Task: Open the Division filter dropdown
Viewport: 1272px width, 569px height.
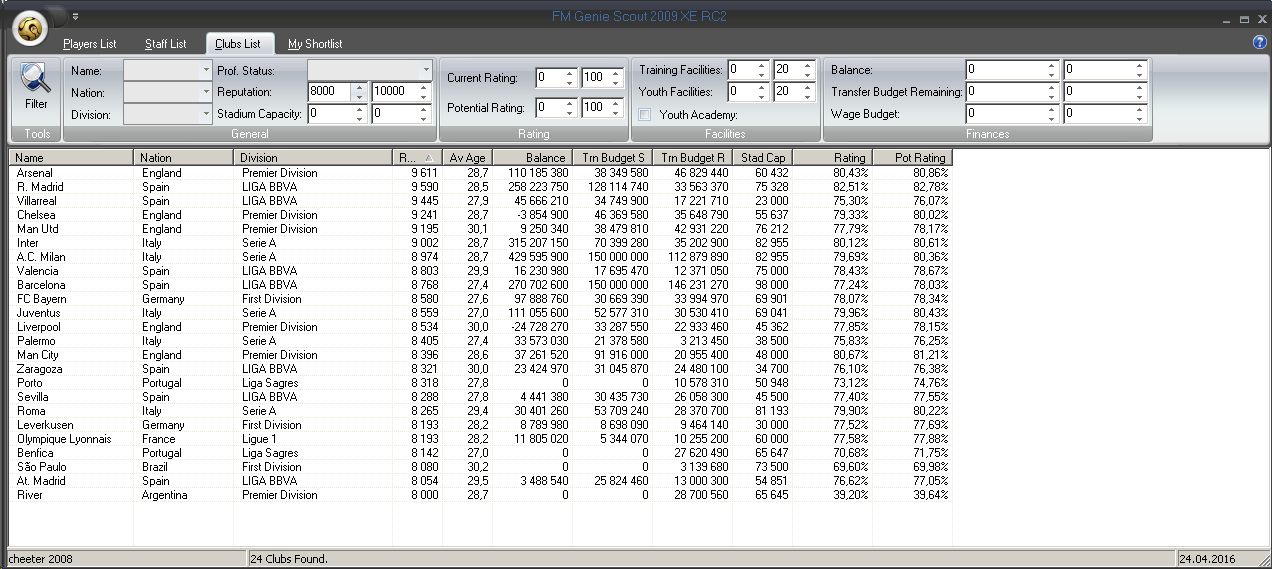Action: pyautogui.click(x=206, y=114)
